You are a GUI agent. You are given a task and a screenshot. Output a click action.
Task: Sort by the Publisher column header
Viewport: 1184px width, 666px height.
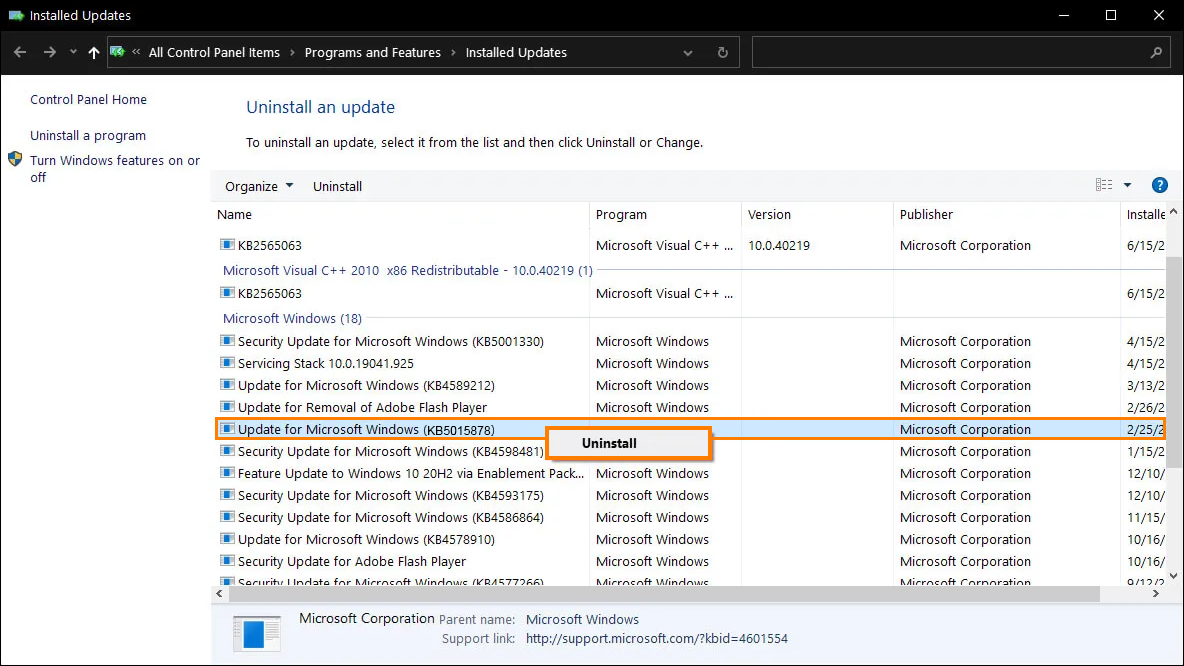coord(1007,214)
